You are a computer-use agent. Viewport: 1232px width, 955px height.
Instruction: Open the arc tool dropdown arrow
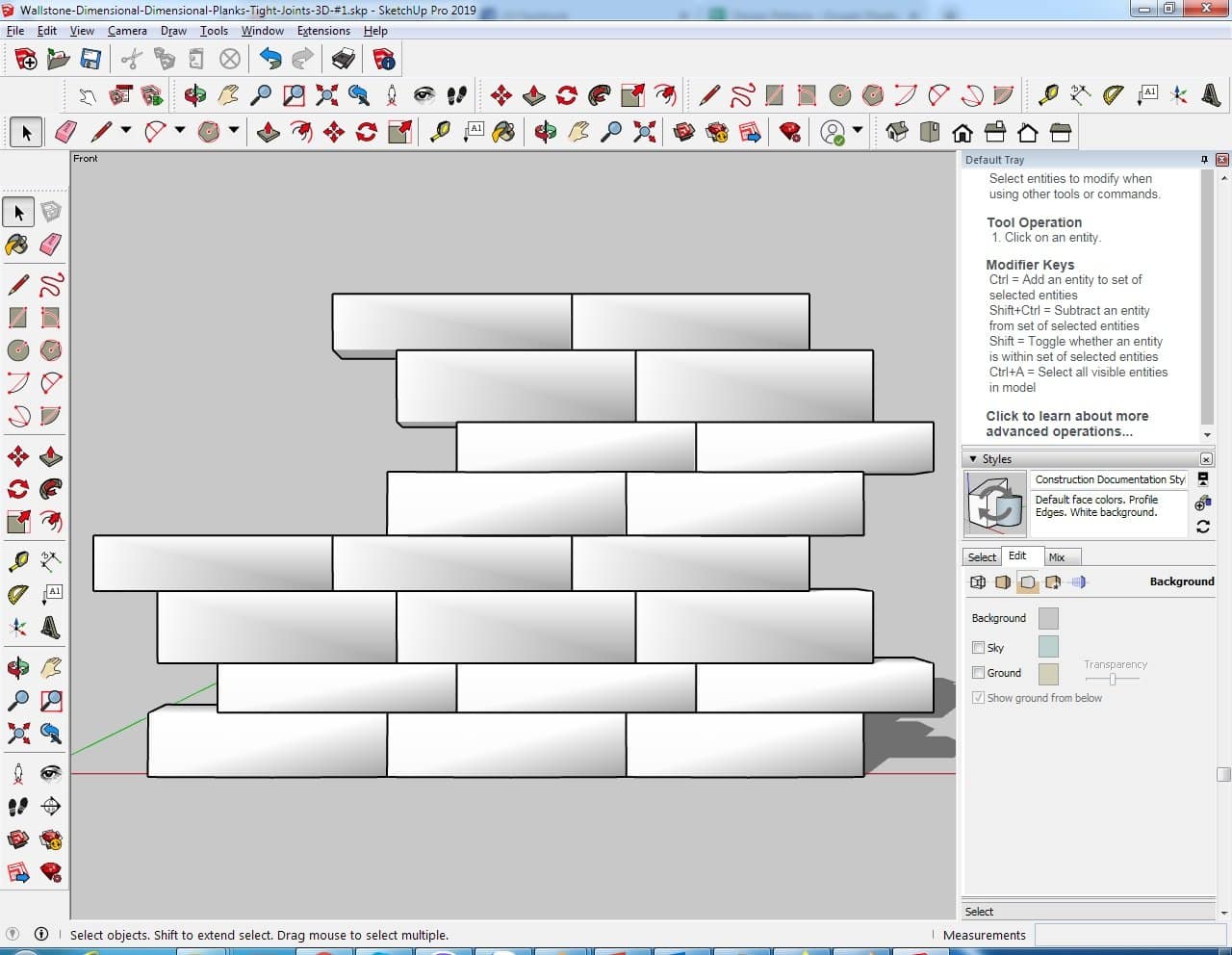tap(179, 131)
